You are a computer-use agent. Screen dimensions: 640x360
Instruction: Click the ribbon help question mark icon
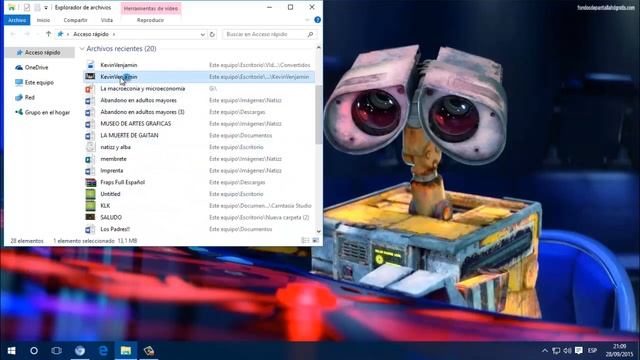tap(317, 20)
